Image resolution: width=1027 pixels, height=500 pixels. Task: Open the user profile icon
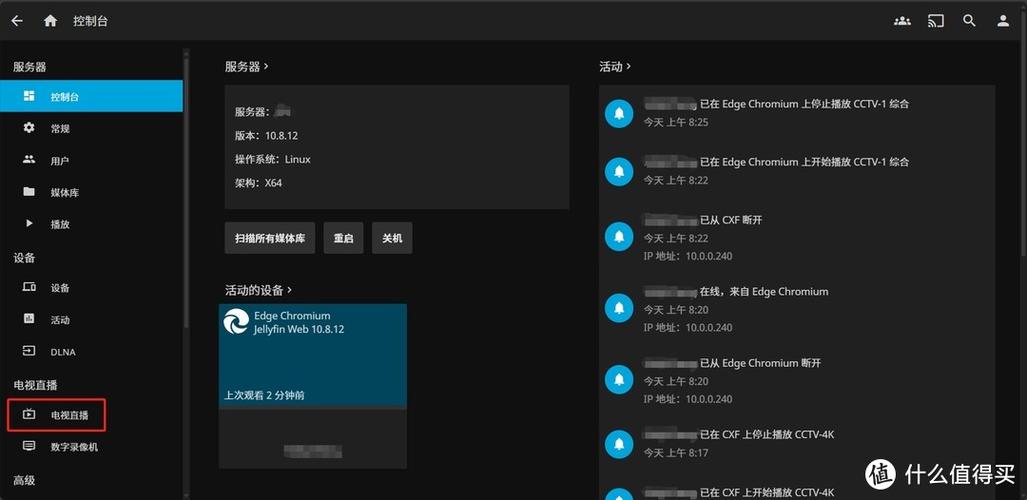[x=1003, y=21]
